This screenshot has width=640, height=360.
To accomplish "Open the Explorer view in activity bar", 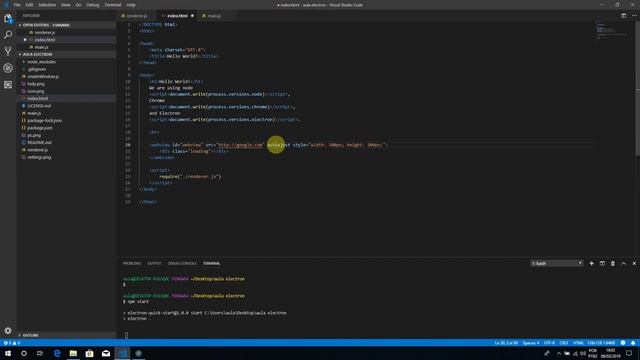I will 8,18.
